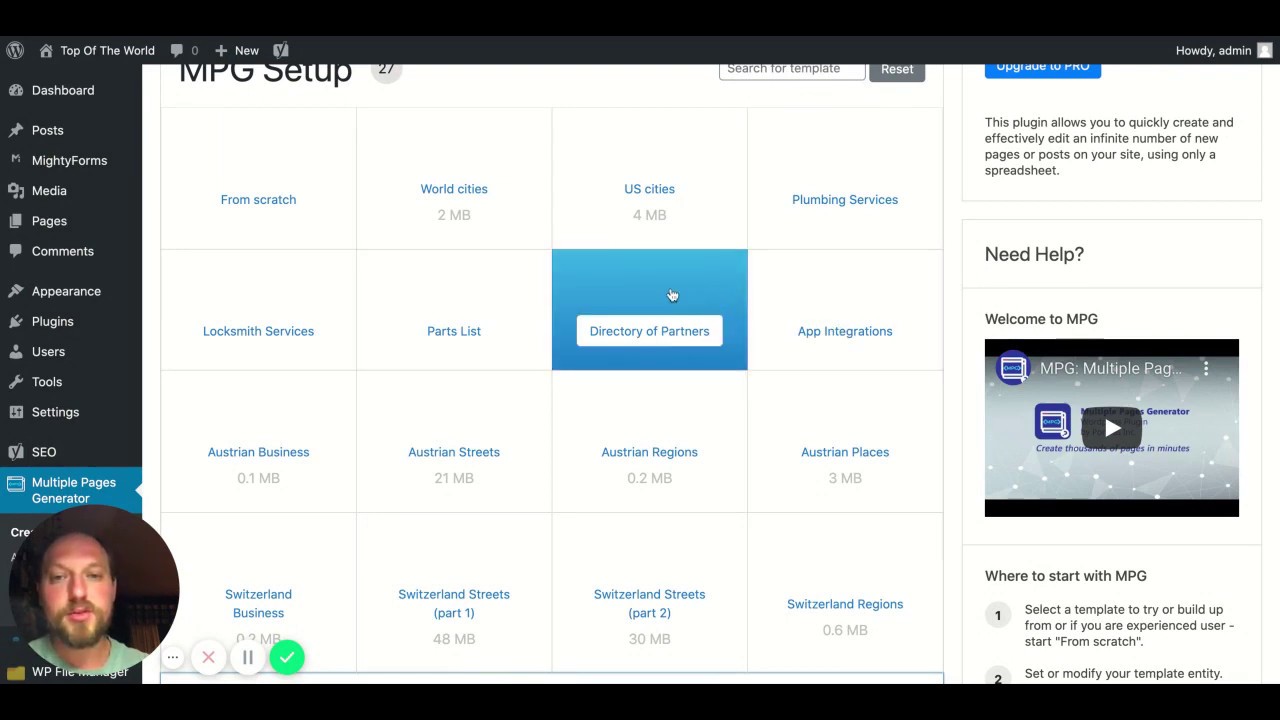Click the admin avatar image
The width and height of the screenshot is (1280, 720).
click(1264, 50)
